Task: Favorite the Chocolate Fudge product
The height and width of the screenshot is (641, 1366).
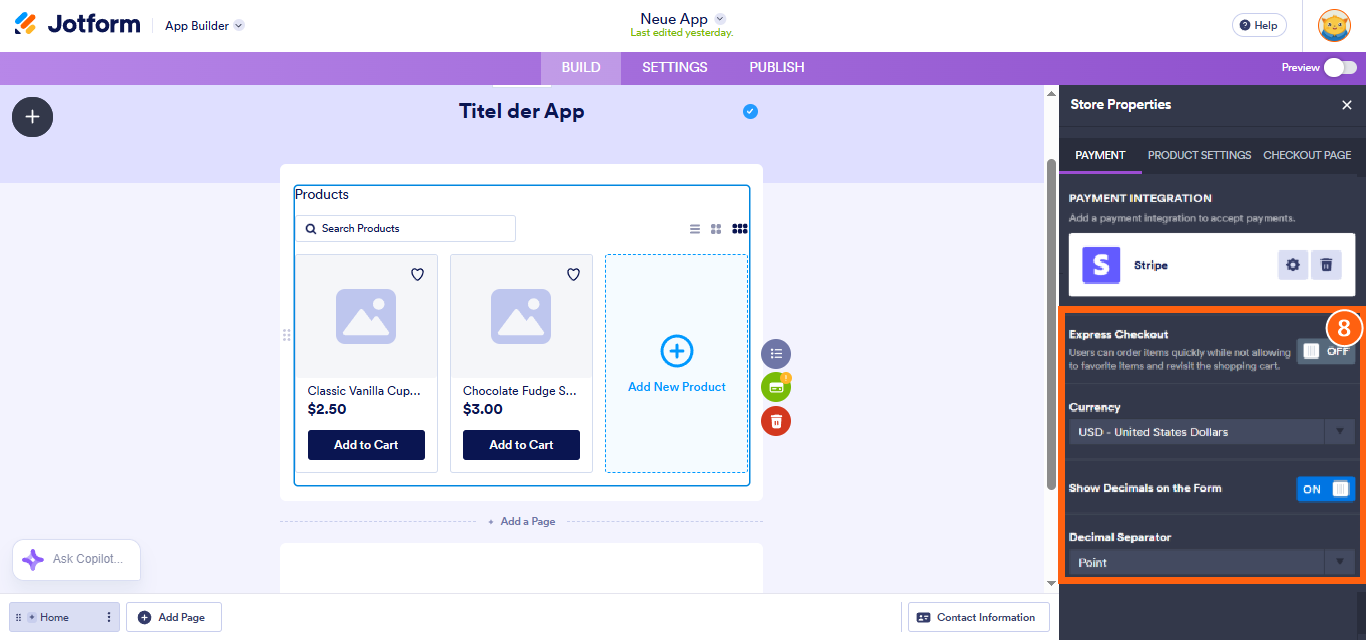Action: click(573, 275)
